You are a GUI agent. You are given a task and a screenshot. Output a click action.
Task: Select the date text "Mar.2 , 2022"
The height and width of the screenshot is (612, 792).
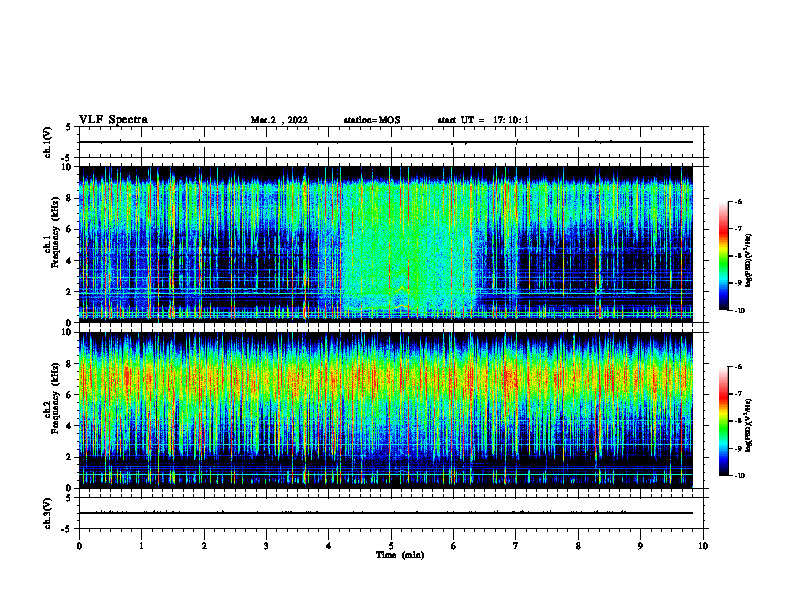279,120
